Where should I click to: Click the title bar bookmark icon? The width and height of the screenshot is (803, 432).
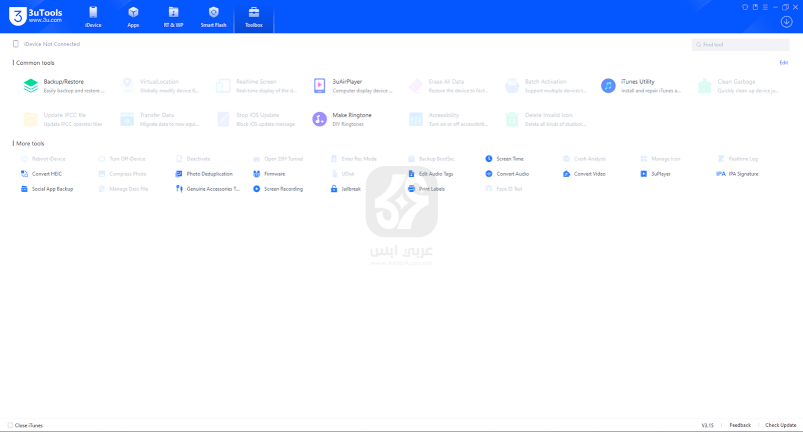(x=755, y=7)
